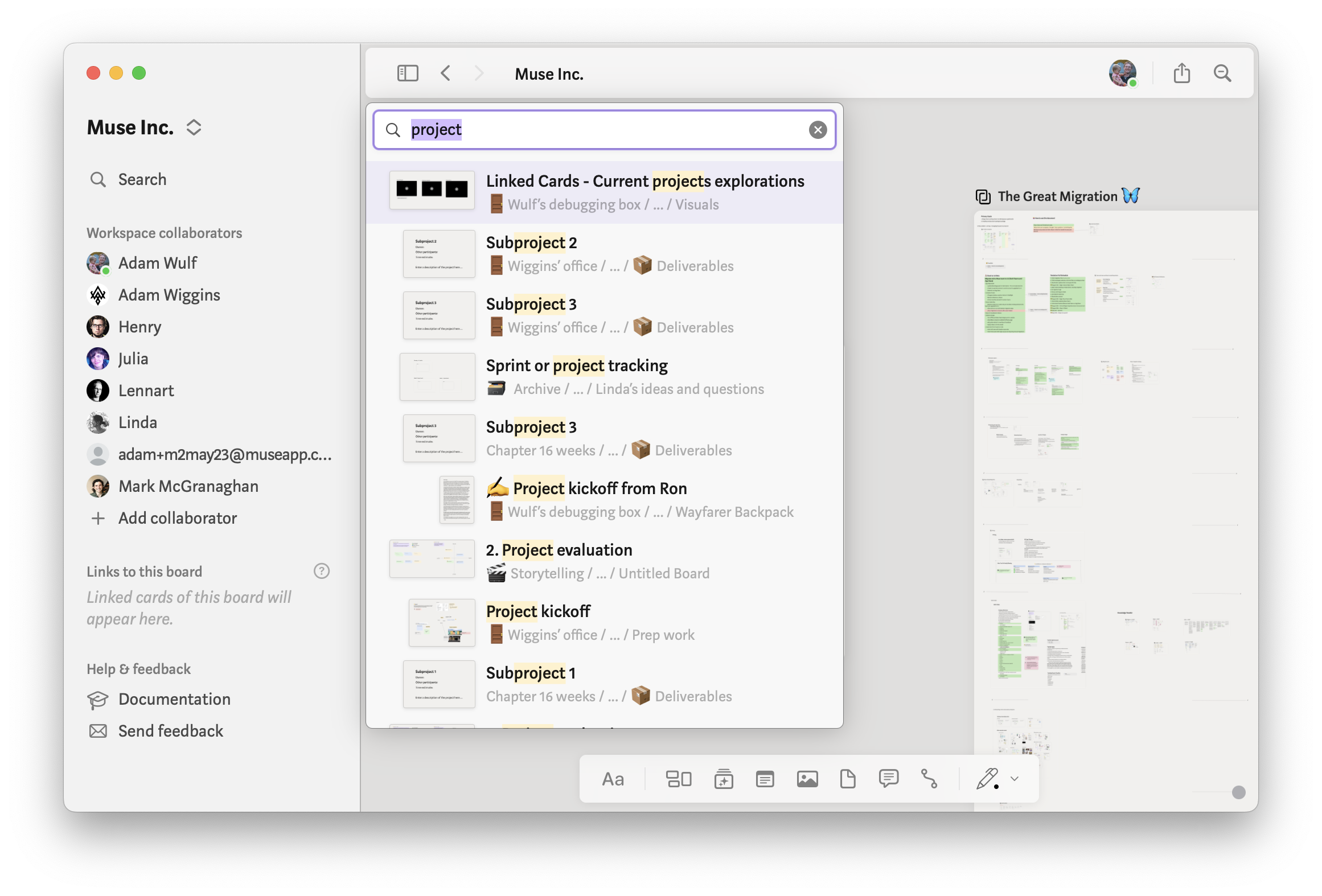Select the file document tool
Screen dimensions: 1322x896
tap(848, 779)
